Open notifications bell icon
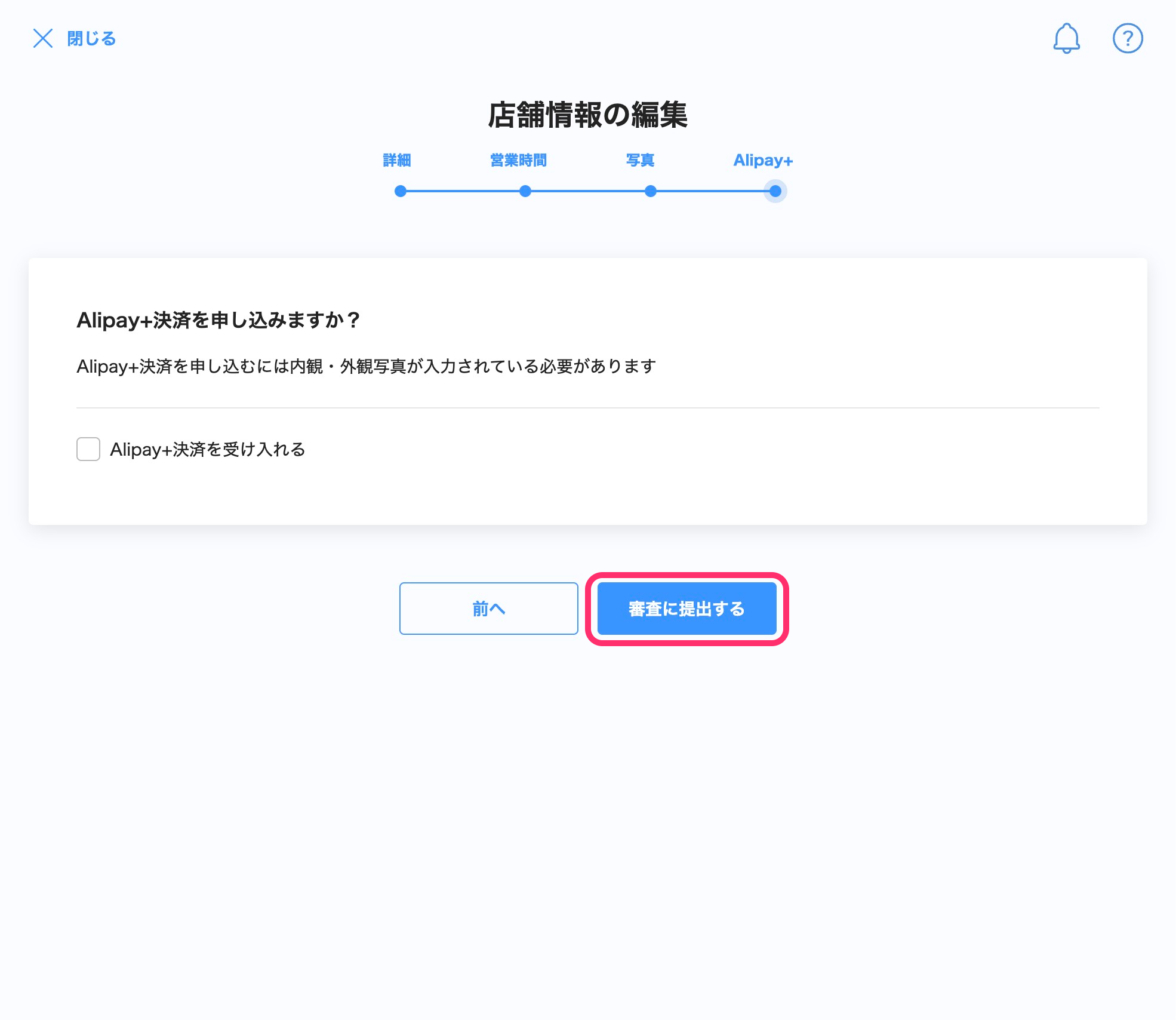The width and height of the screenshot is (1176, 1020). tap(1066, 39)
